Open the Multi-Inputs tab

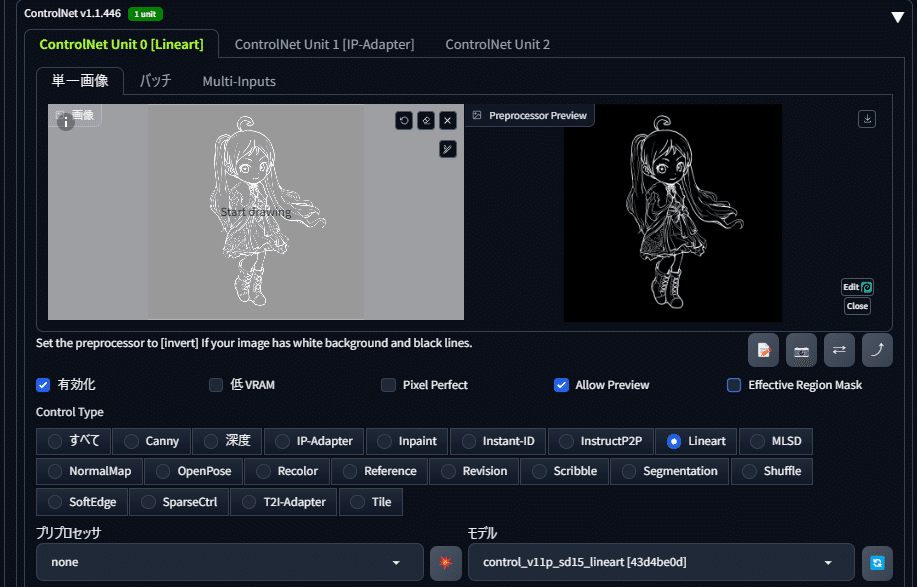pos(239,81)
